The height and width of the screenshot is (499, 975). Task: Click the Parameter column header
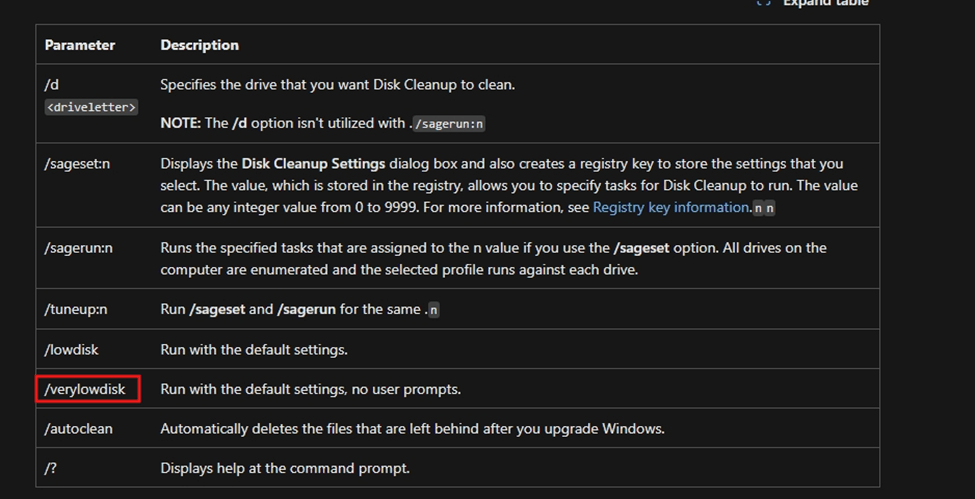click(80, 45)
